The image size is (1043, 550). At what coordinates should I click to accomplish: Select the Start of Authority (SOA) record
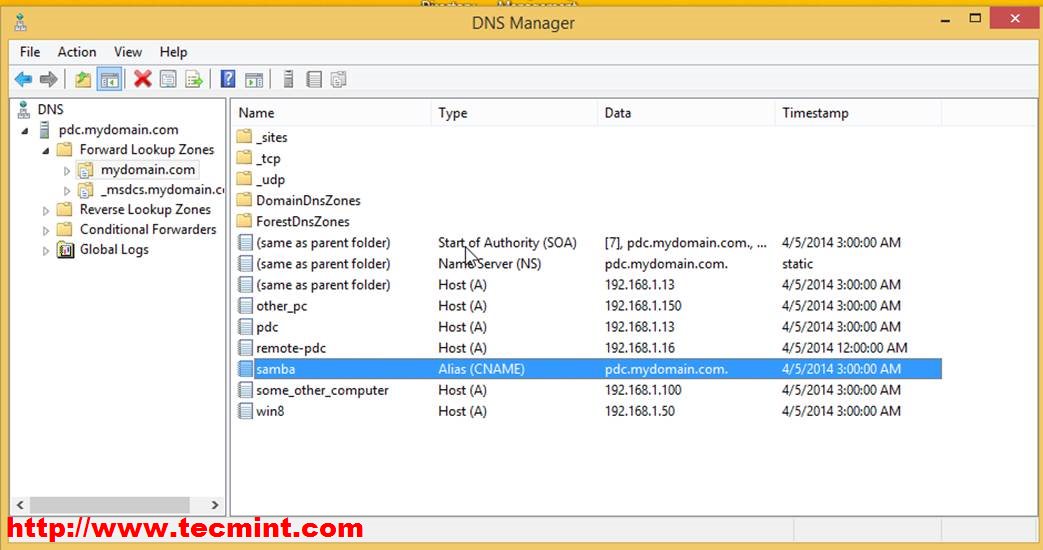(589, 243)
